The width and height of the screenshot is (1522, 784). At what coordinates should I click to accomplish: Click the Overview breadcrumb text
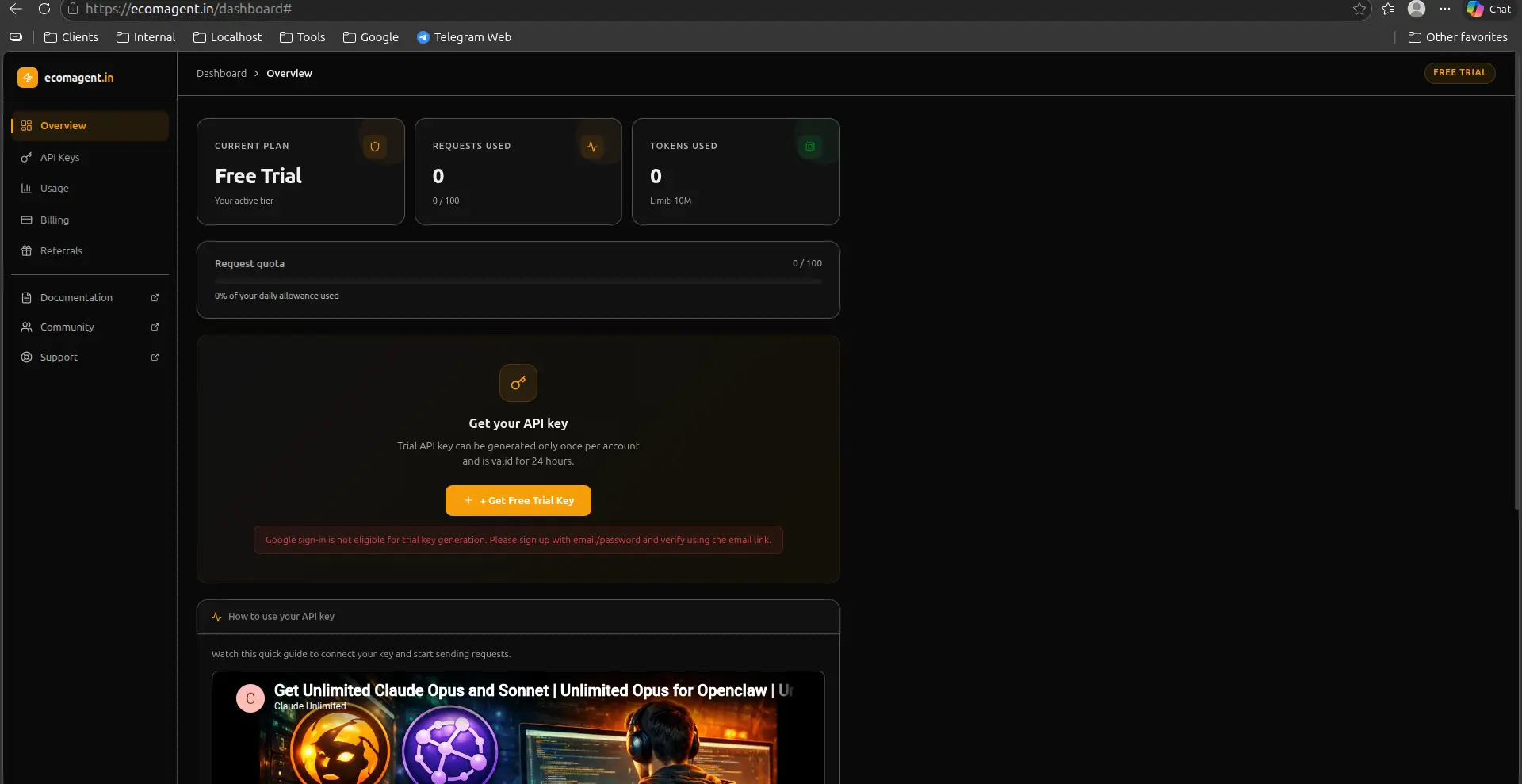[289, 73]
